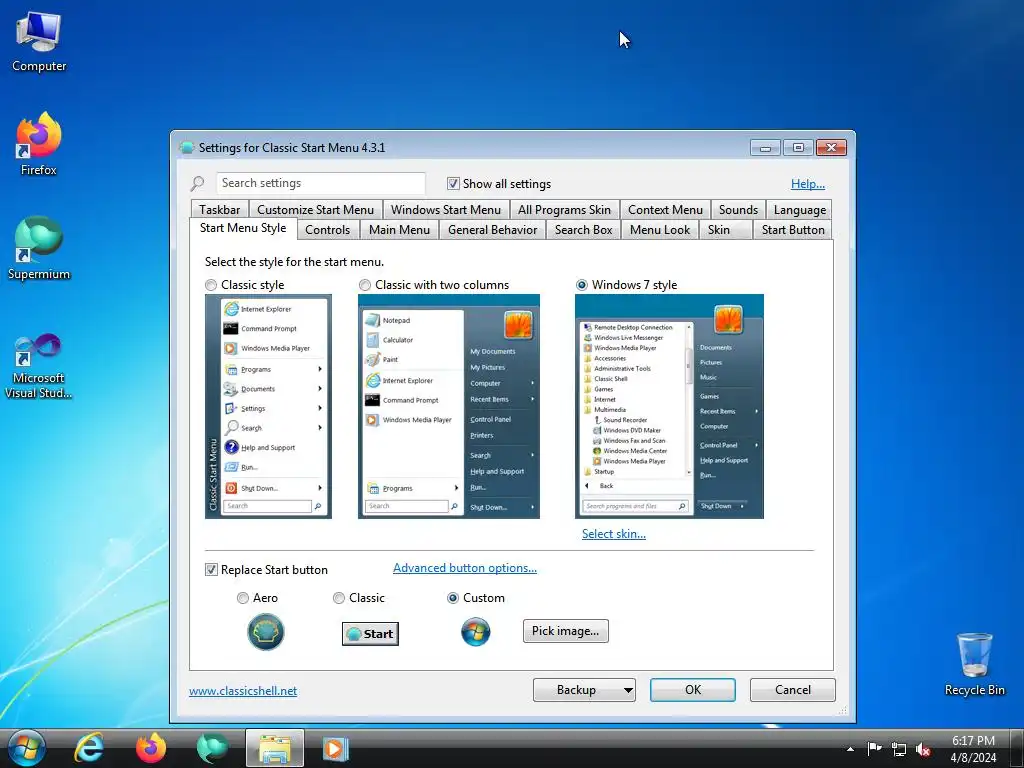Select the Microsoft Visual Studio desktop shortcut
This screenshot has width=1024, height=768.
(39, 366)
